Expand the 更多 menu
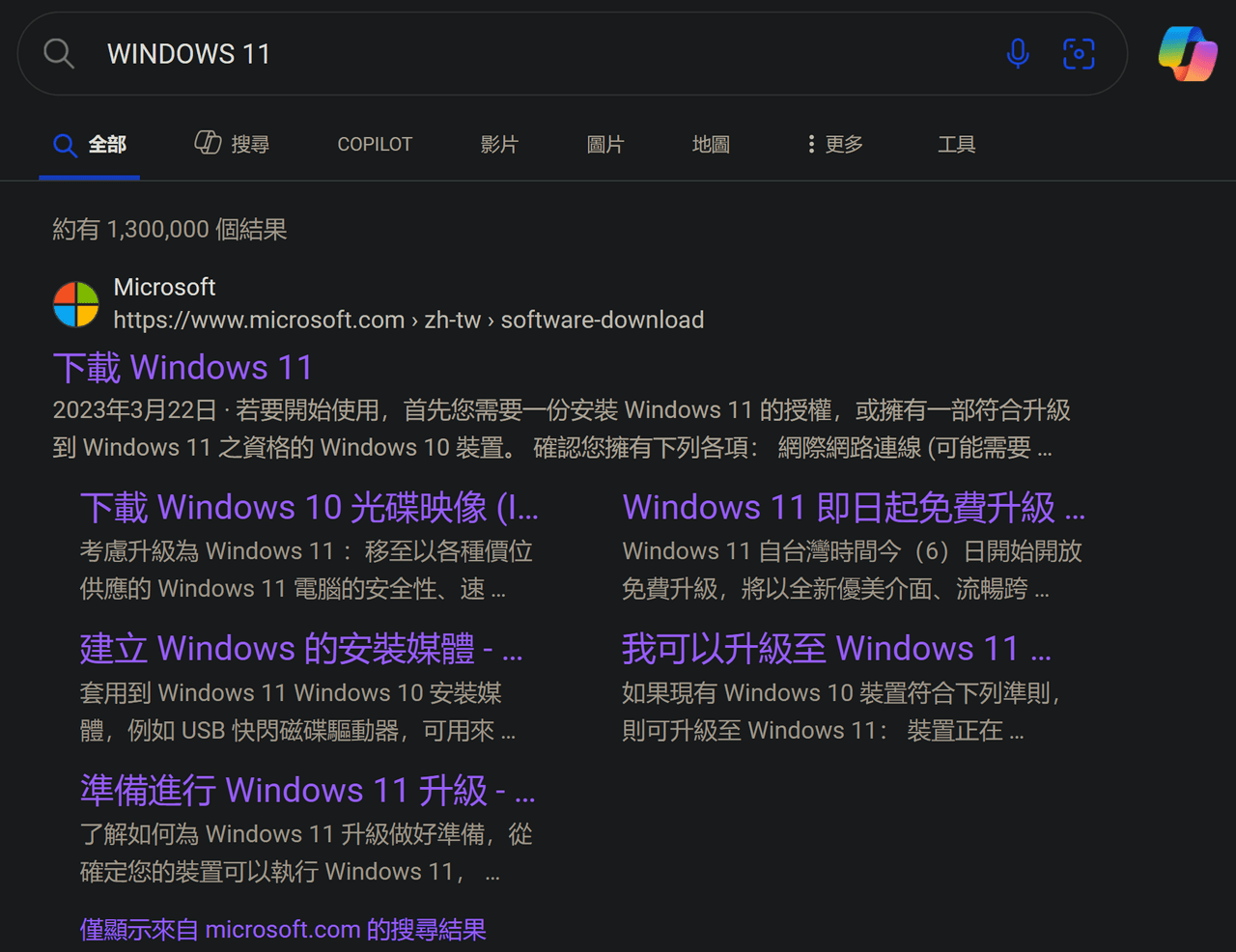Screen dimensions: 1236x952 click(835, 145)
